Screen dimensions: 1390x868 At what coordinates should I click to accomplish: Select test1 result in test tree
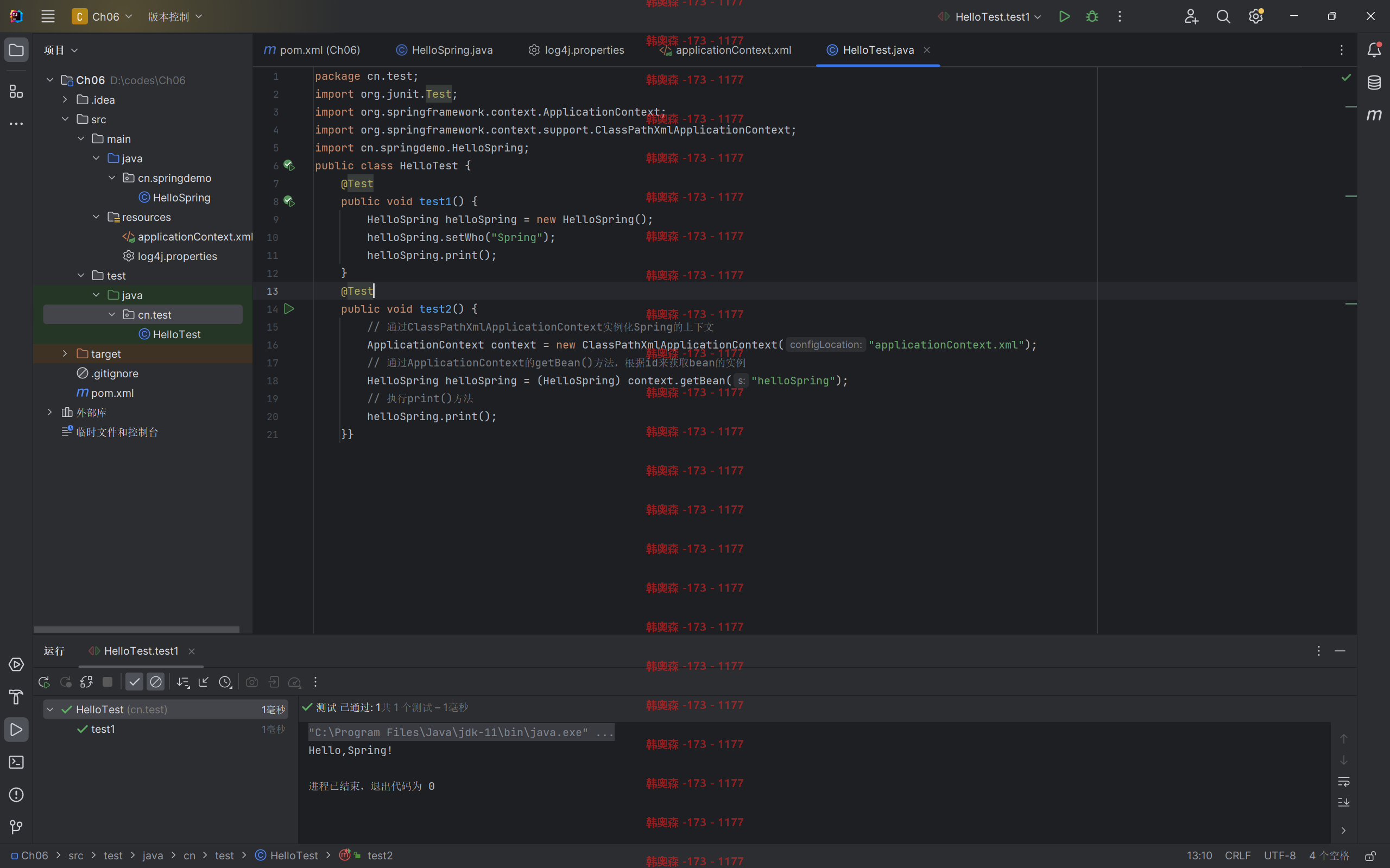pyautogui.click(x=103, y=729)
